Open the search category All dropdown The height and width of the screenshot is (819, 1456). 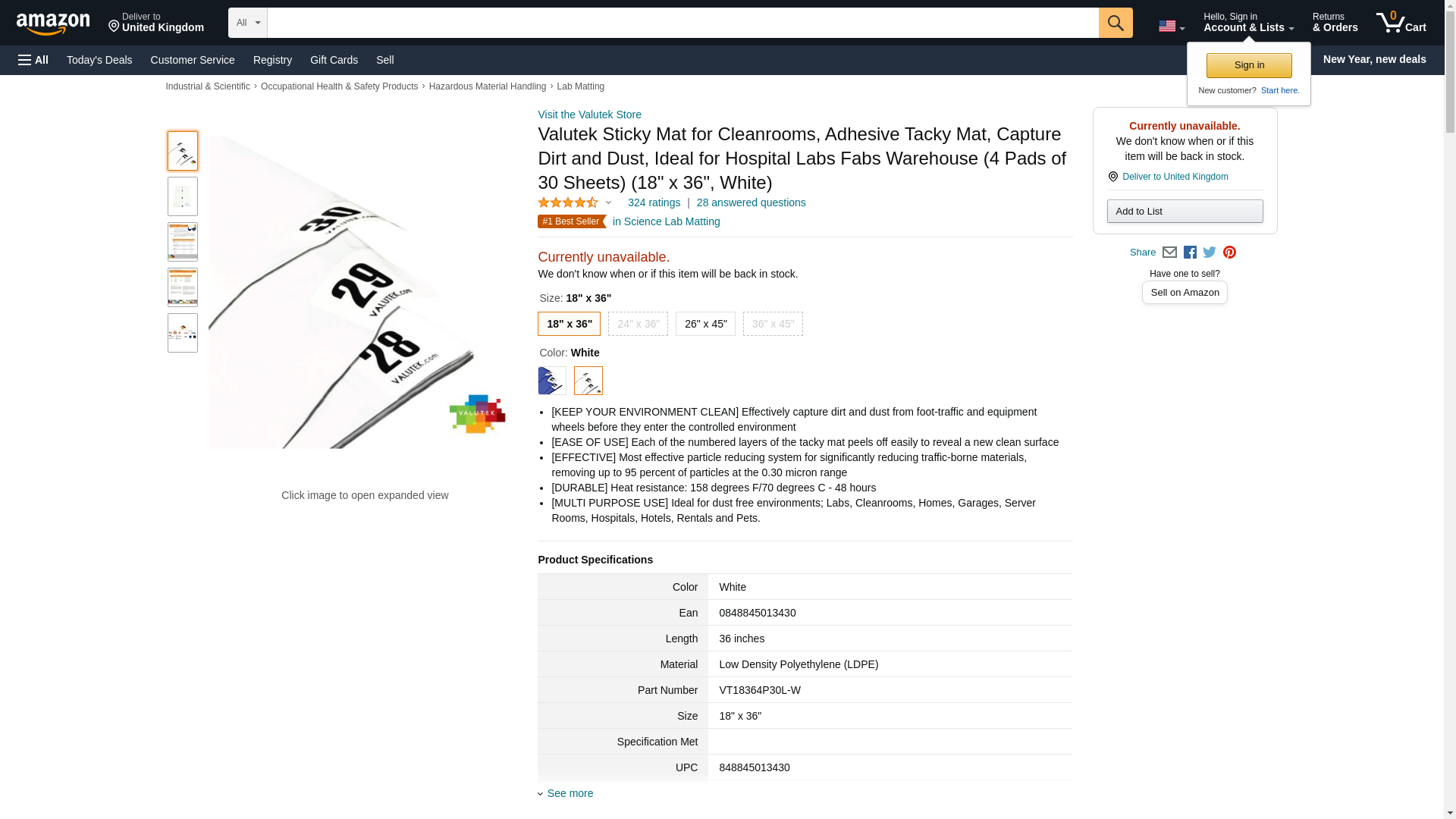(248, 23)
